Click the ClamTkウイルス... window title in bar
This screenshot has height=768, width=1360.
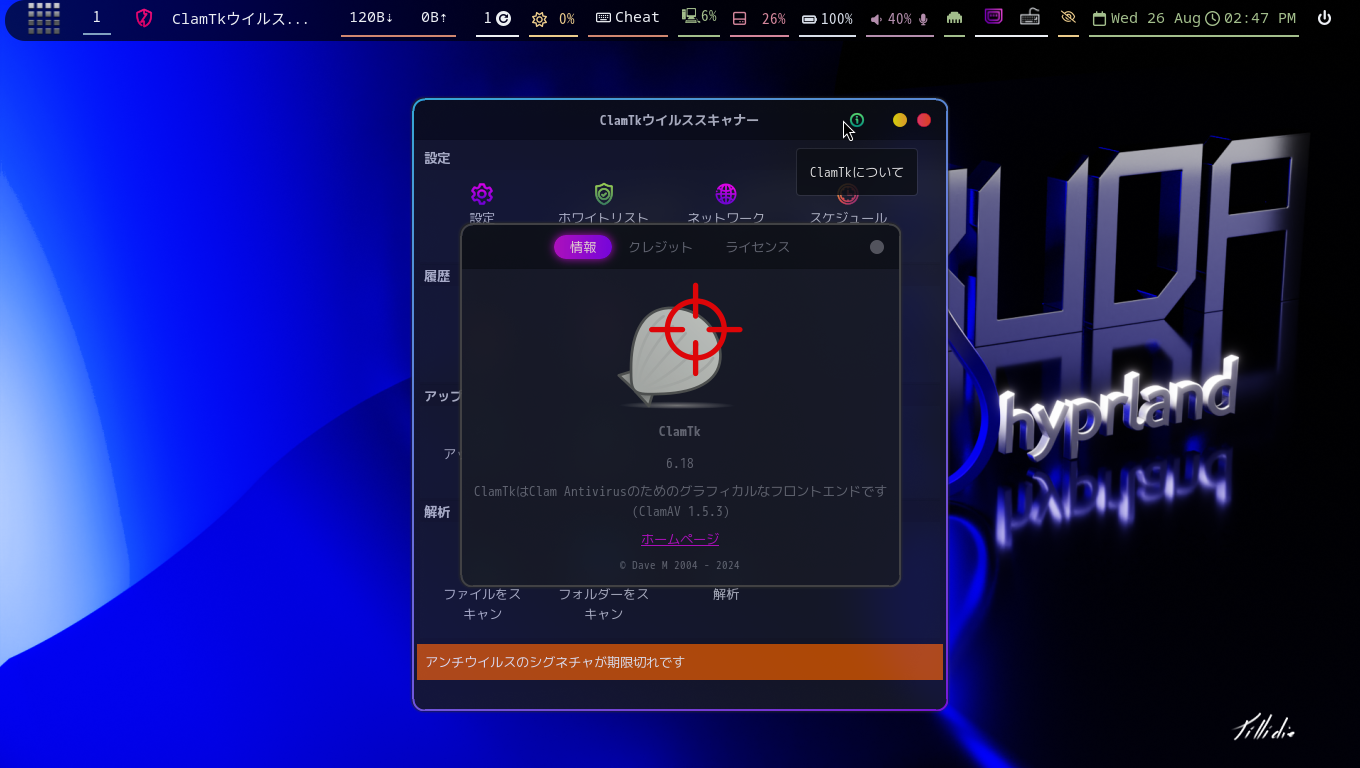coord(241,18)
